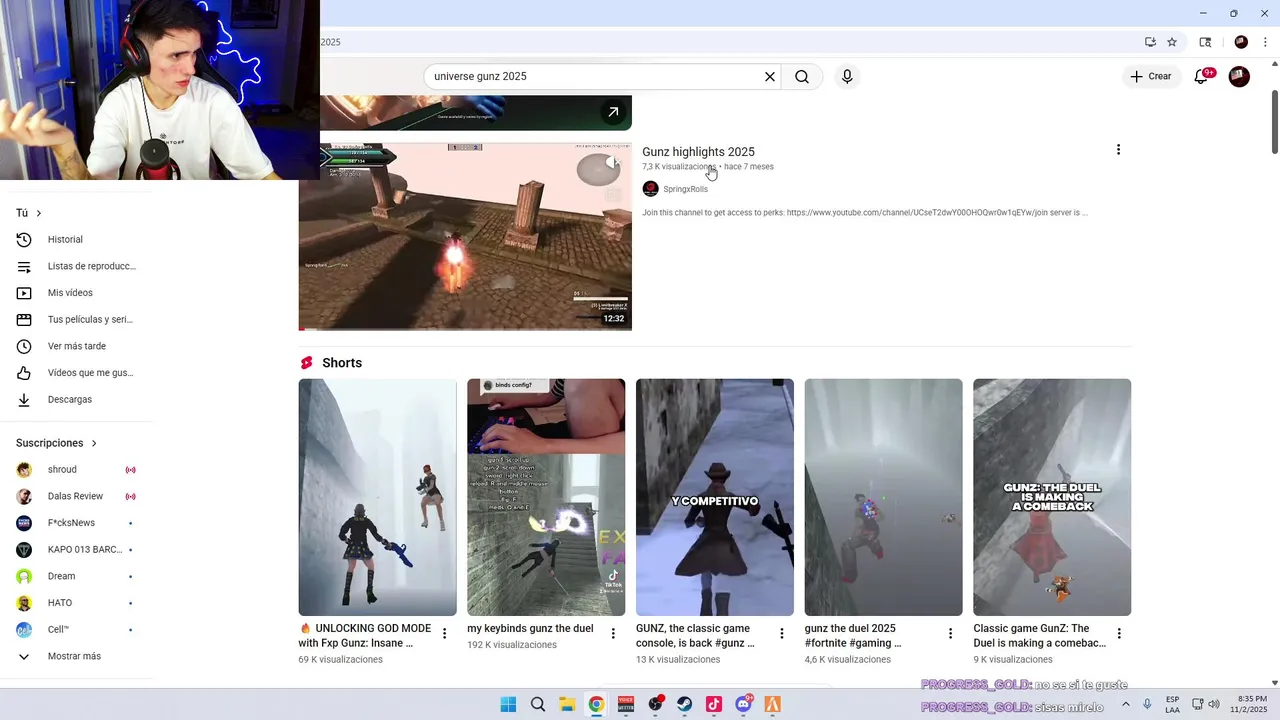Screen dimensions: 1280x720
Task: Open VoiceMeeter from taskbar
Action: click(x=626, y=704)
